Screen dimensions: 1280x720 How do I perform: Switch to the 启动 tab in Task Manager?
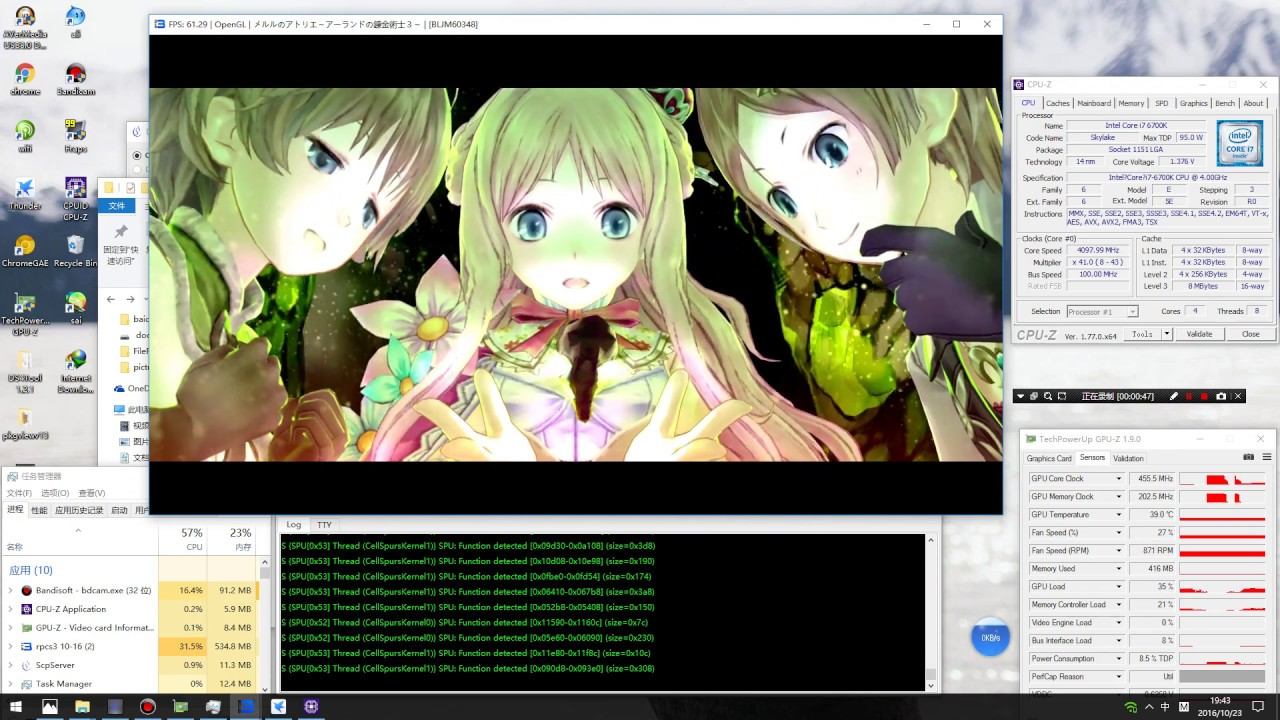point(119,510)
